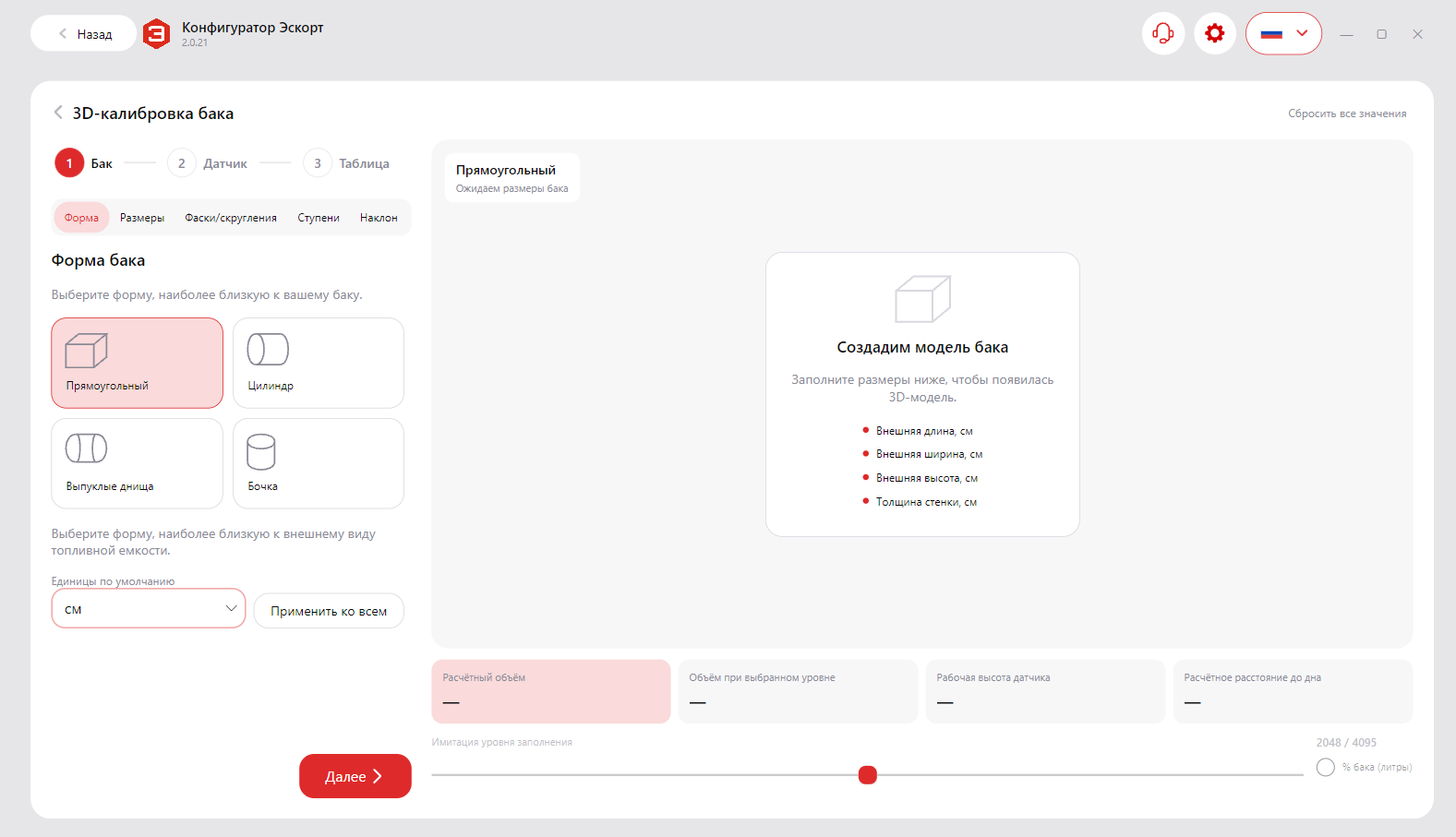Select the Расчётный объём card
1456x837 pixels.
[x=551, y=691]
